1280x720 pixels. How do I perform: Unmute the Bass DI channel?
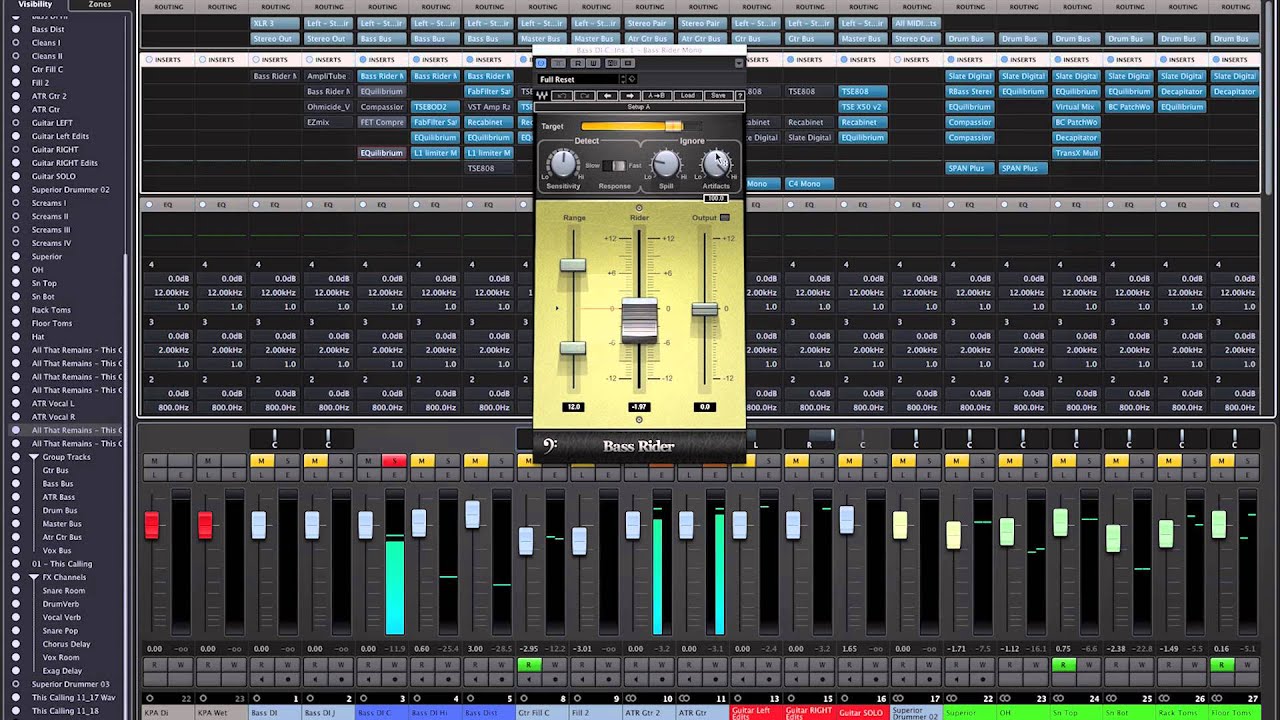tap(261, 461)
